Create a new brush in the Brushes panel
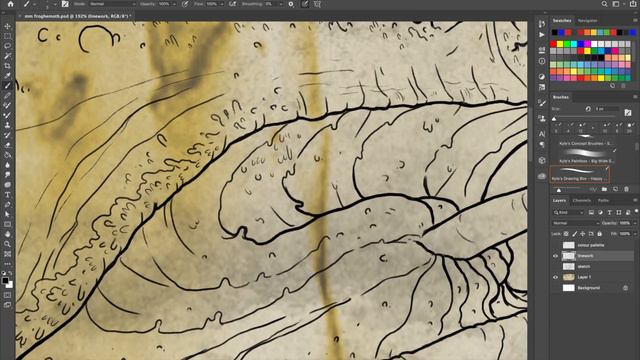 point(616,189)
